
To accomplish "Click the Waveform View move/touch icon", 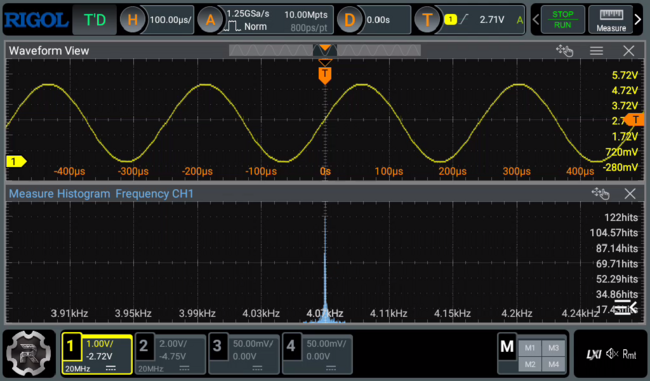I will click(565, 51).
